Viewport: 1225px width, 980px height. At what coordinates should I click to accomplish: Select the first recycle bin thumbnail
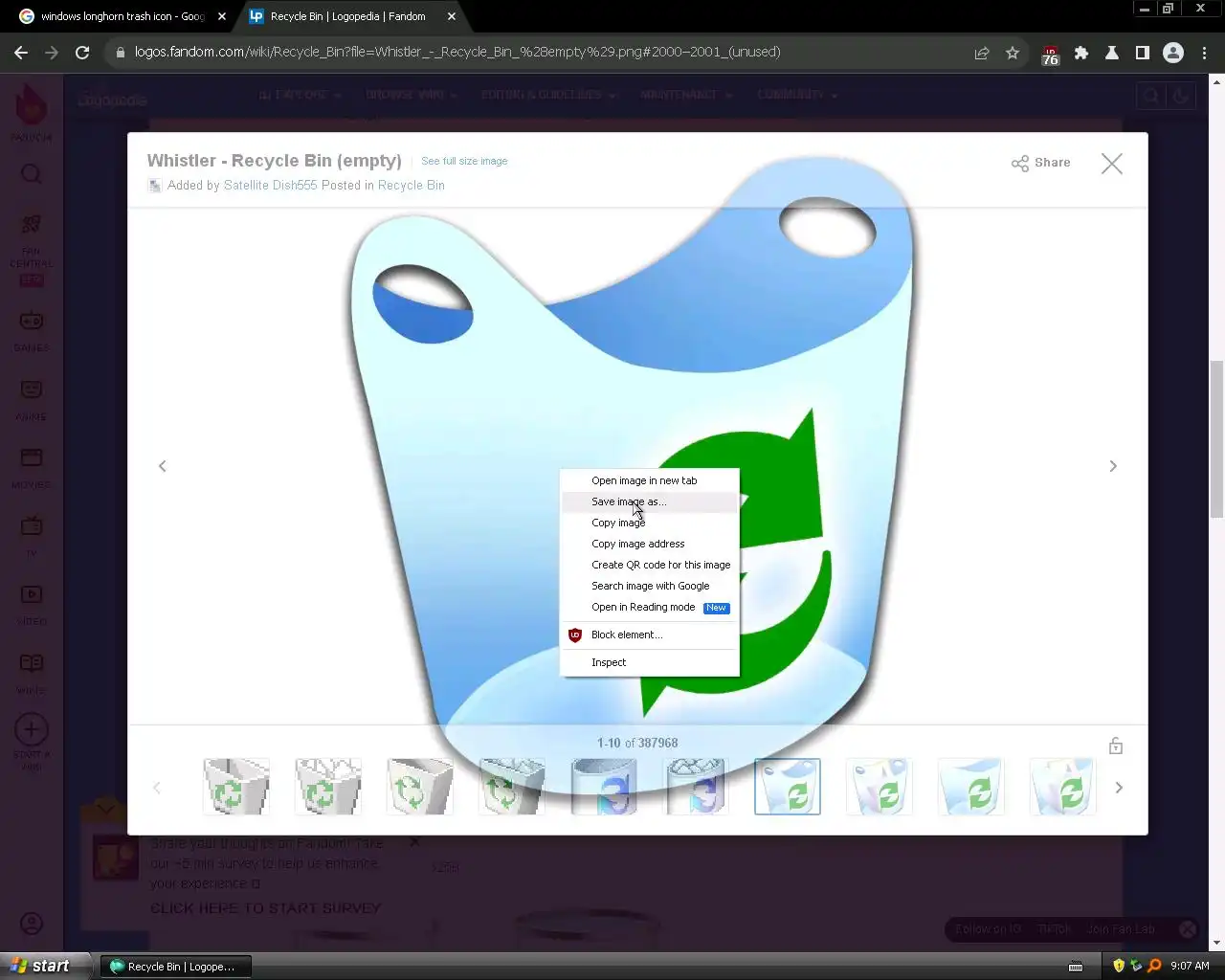tap(236, 787)
